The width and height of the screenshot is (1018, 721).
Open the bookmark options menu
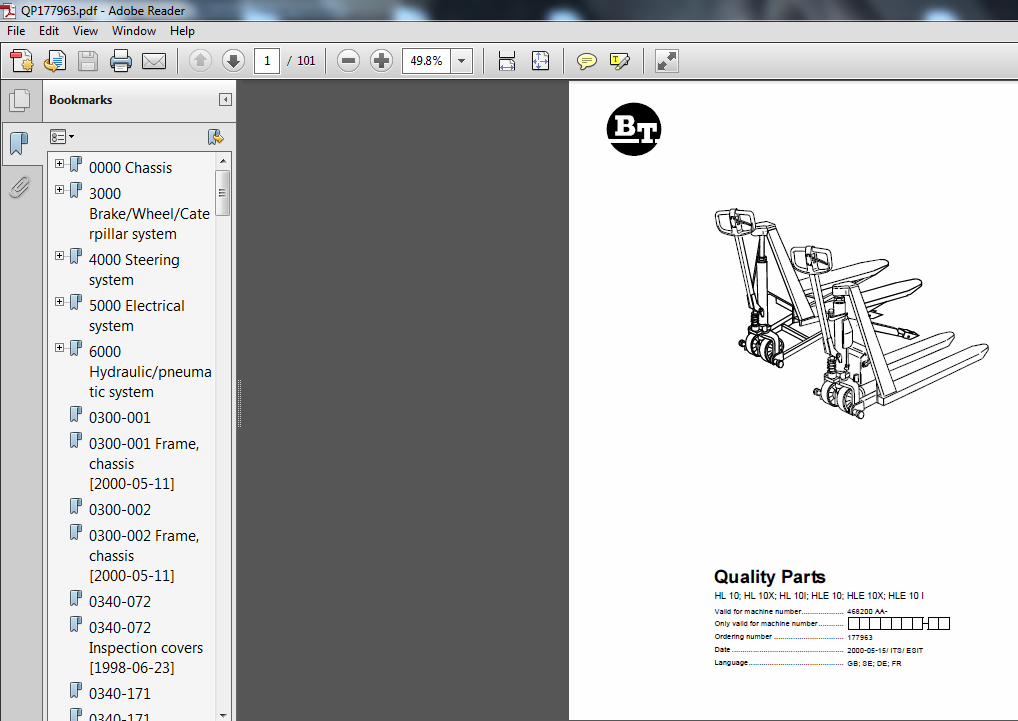pyautogui.click(x=62, y=137)
